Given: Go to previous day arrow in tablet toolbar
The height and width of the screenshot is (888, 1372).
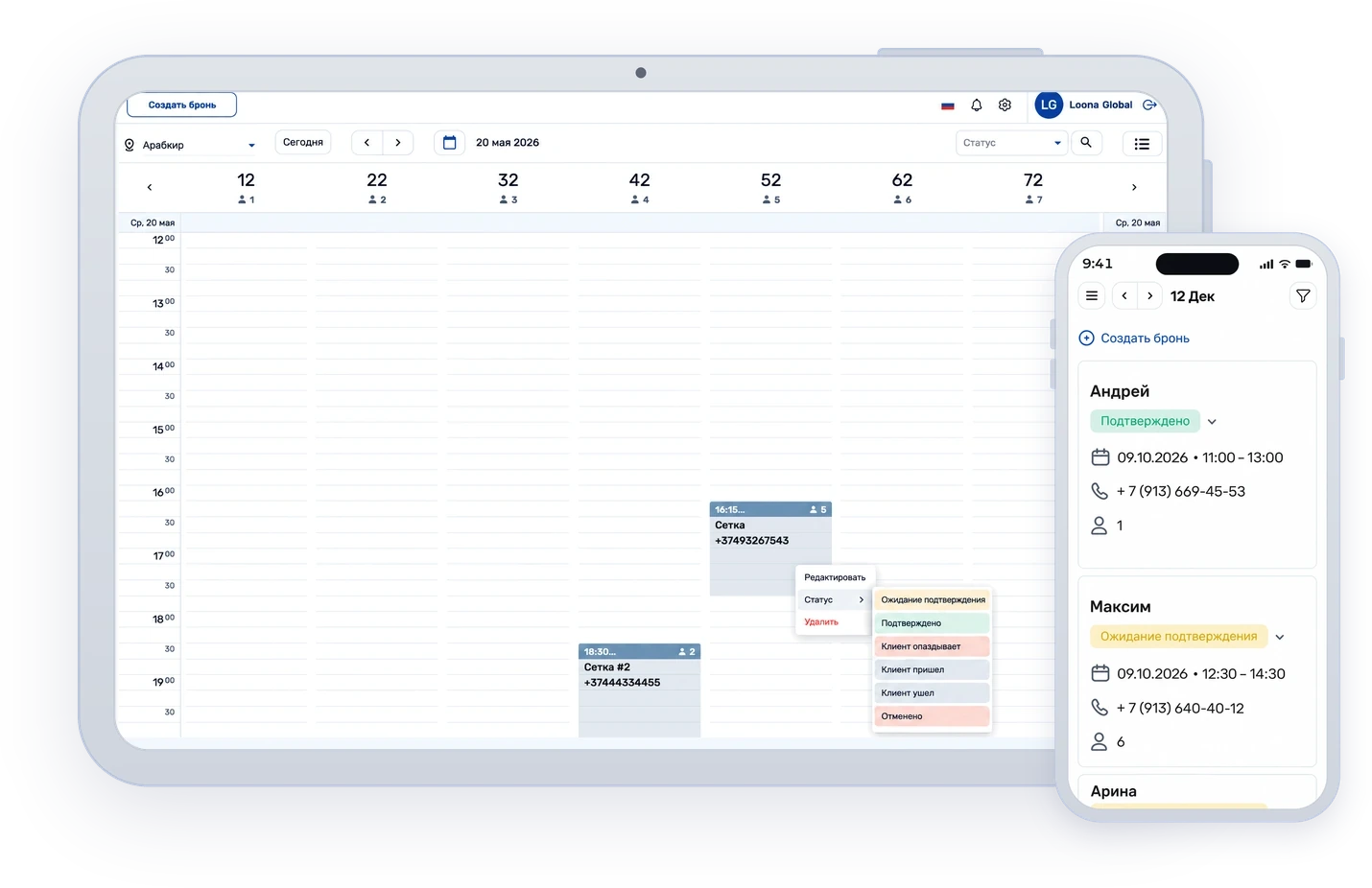Looking at the screenshot, I should [367, 143].
